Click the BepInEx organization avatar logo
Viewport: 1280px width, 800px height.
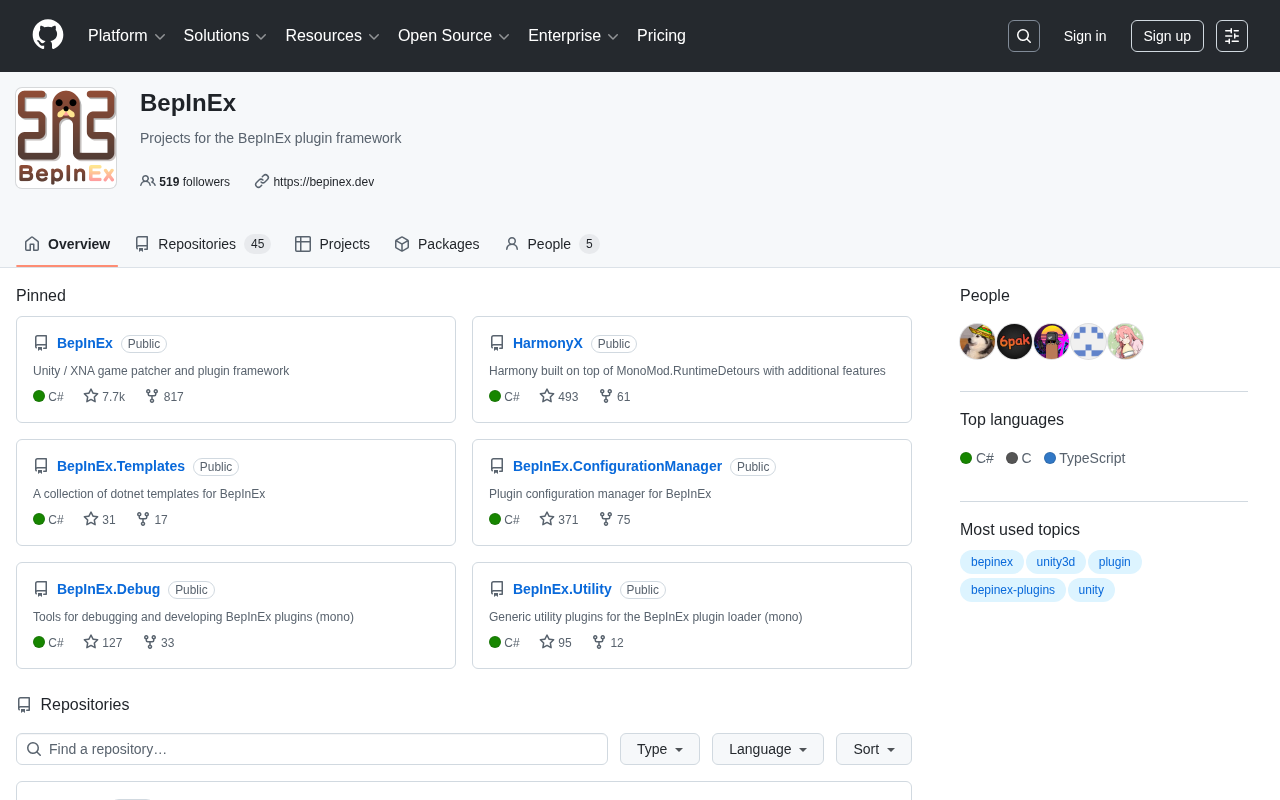(x=66, y=138)
